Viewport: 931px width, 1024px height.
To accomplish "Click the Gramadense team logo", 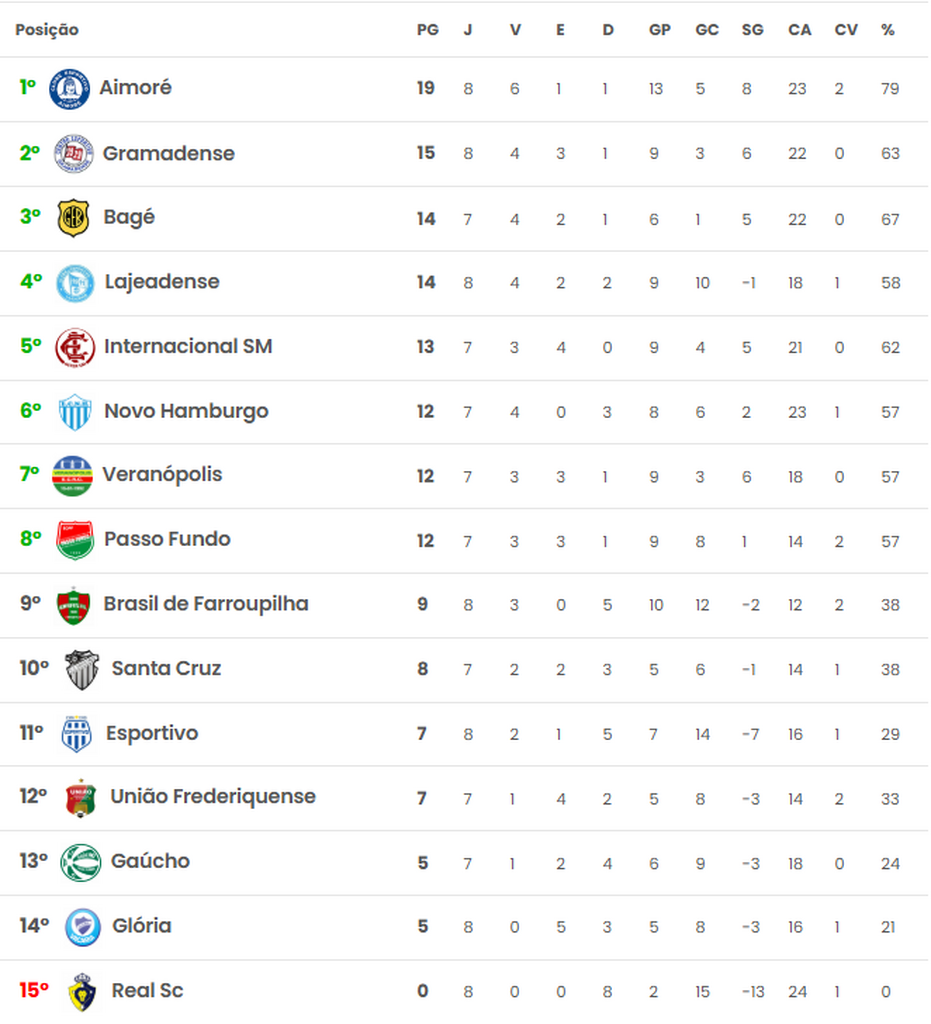I will [73, 154].
